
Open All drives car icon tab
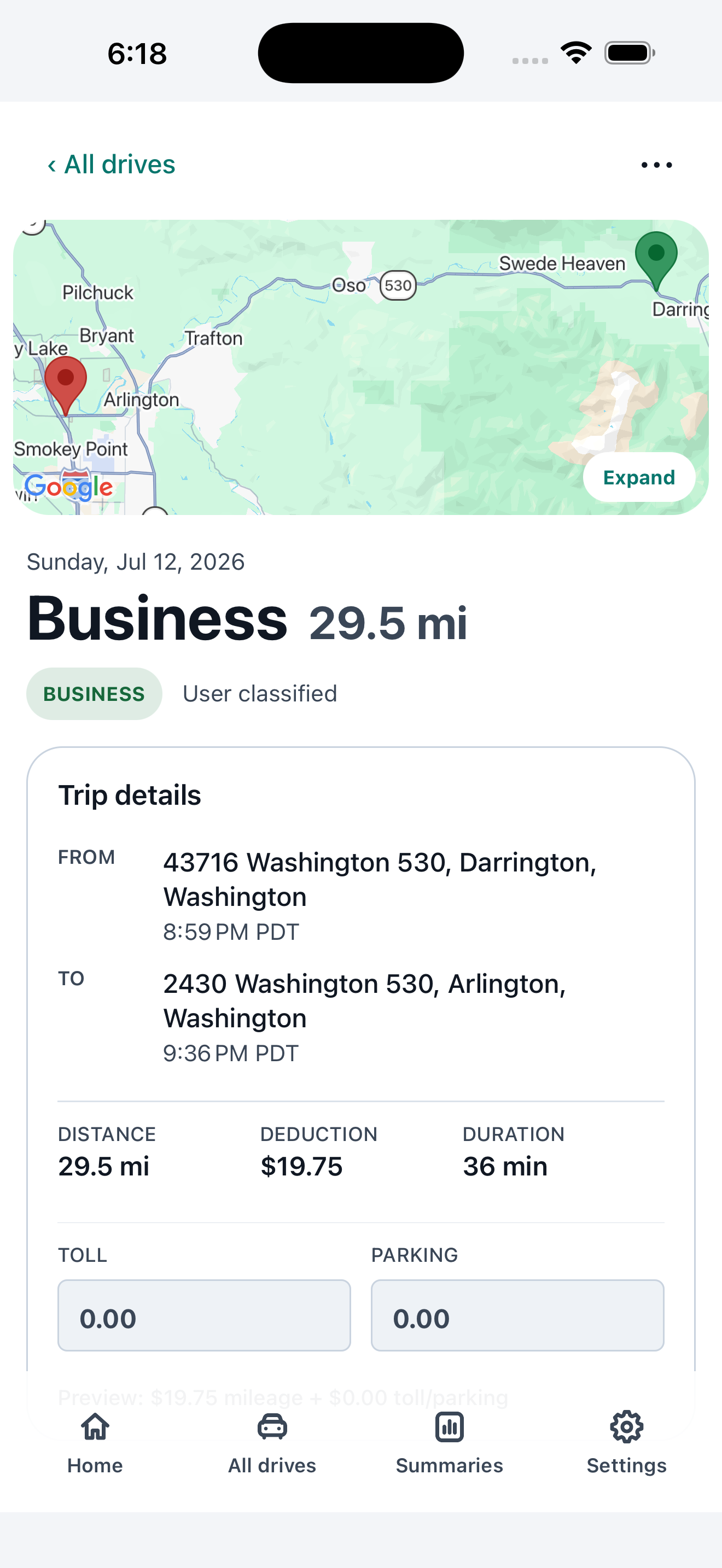click(272, 1426)
